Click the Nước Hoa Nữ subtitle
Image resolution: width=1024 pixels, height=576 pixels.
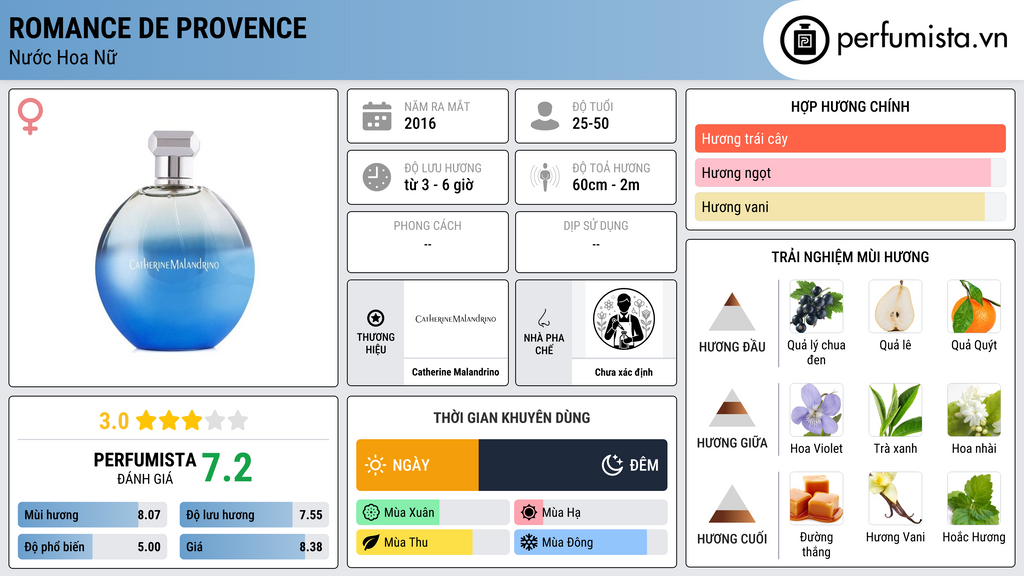coord(63,57)
